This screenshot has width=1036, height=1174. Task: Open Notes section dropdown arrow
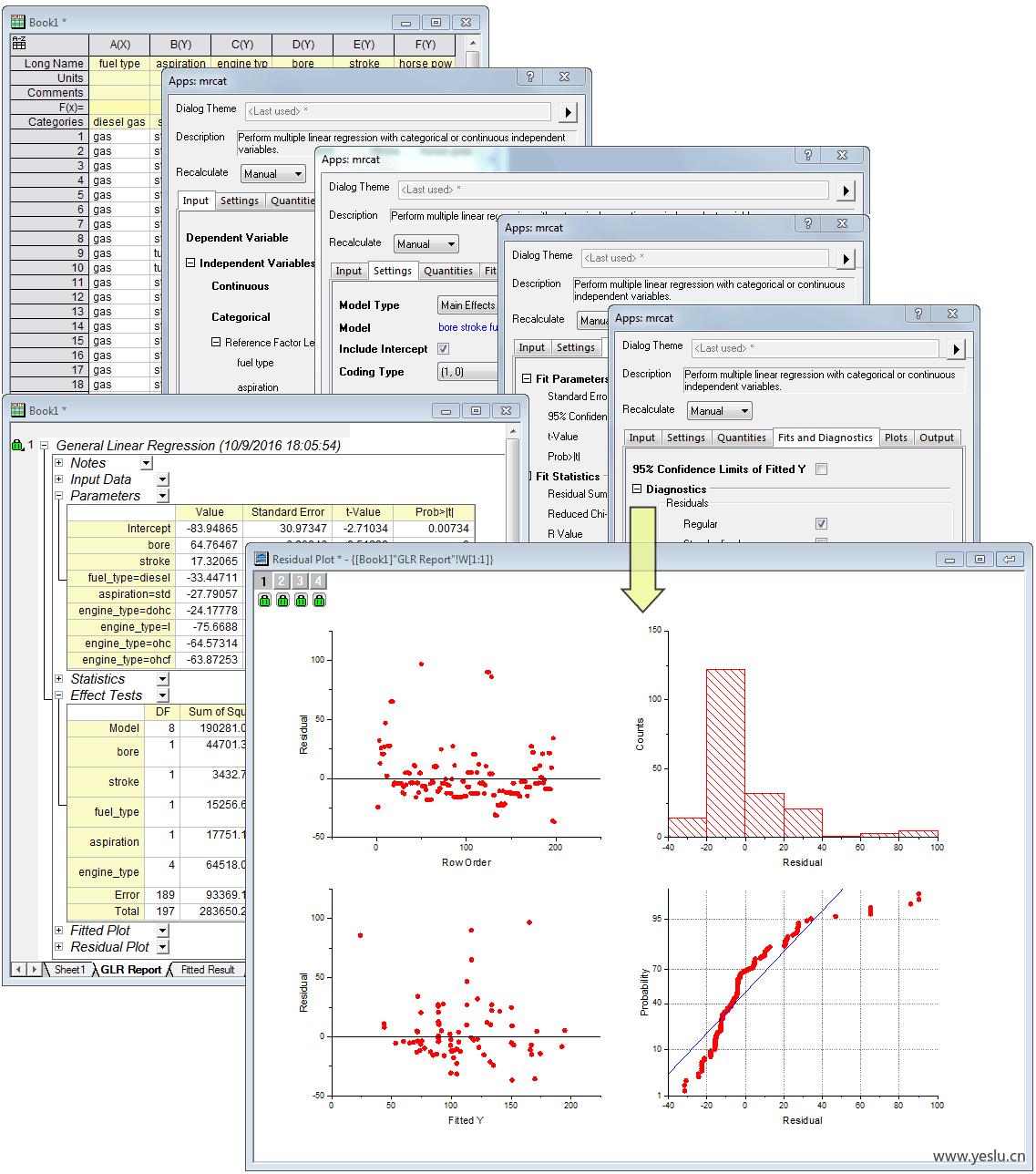(147, 463)
